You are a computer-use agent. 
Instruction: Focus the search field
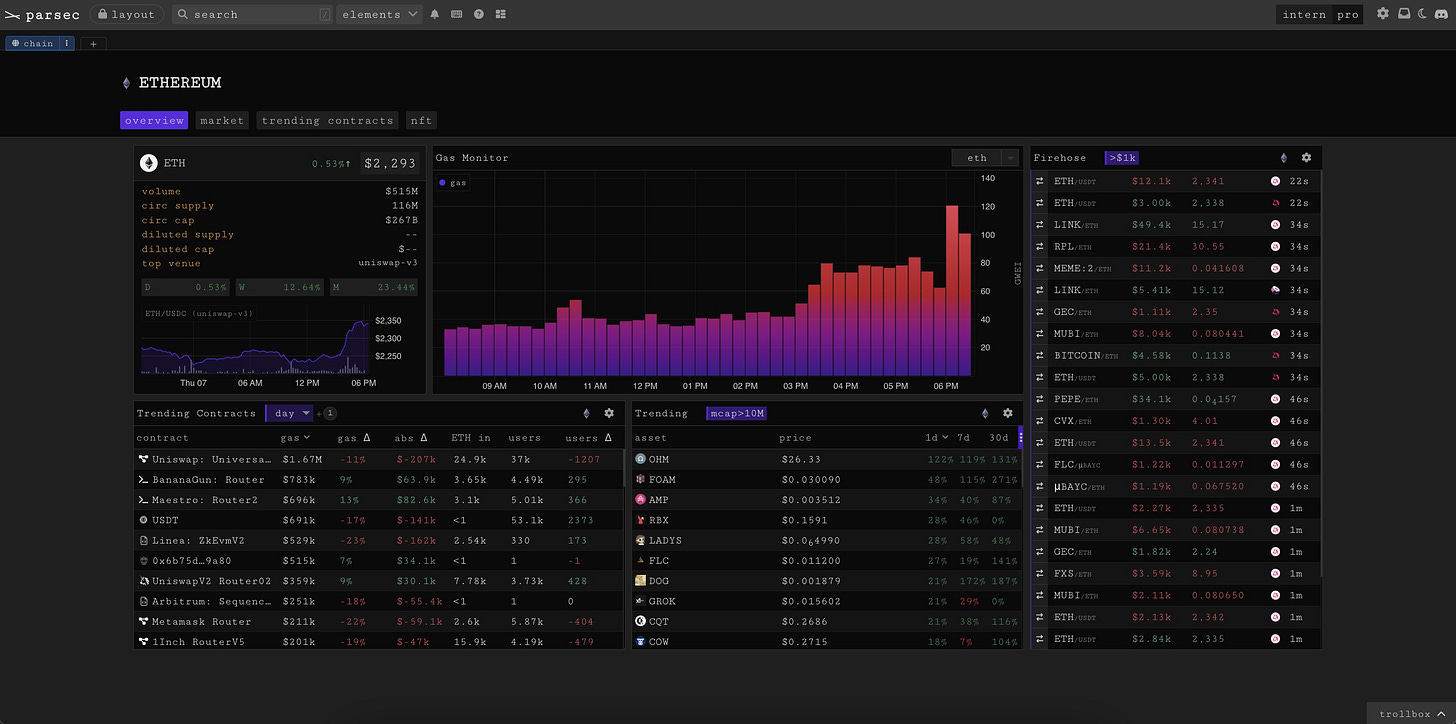click(x=253, y=14)
